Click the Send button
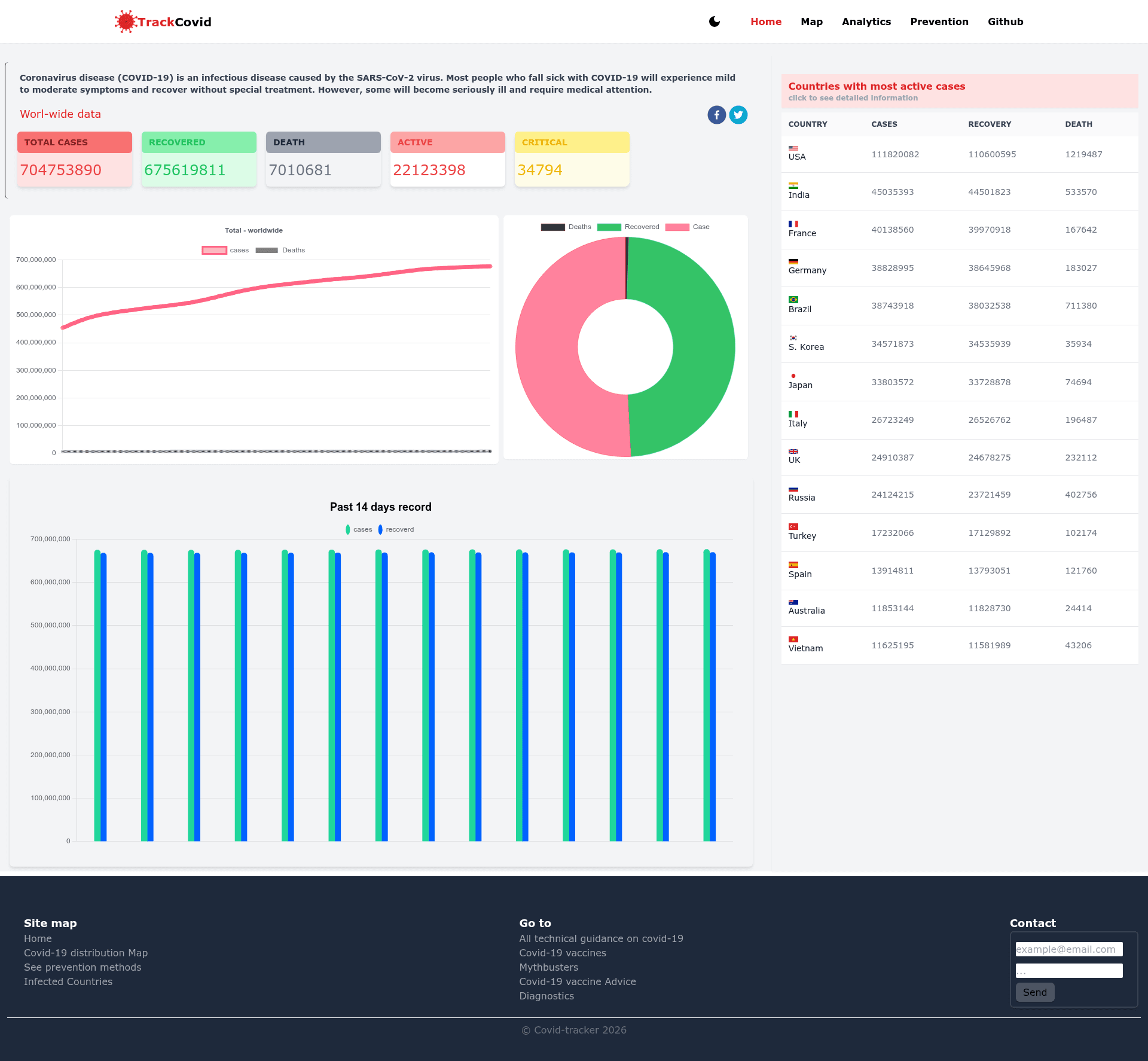This screenshot has height=1061, width=1148. coord(1035,992)
